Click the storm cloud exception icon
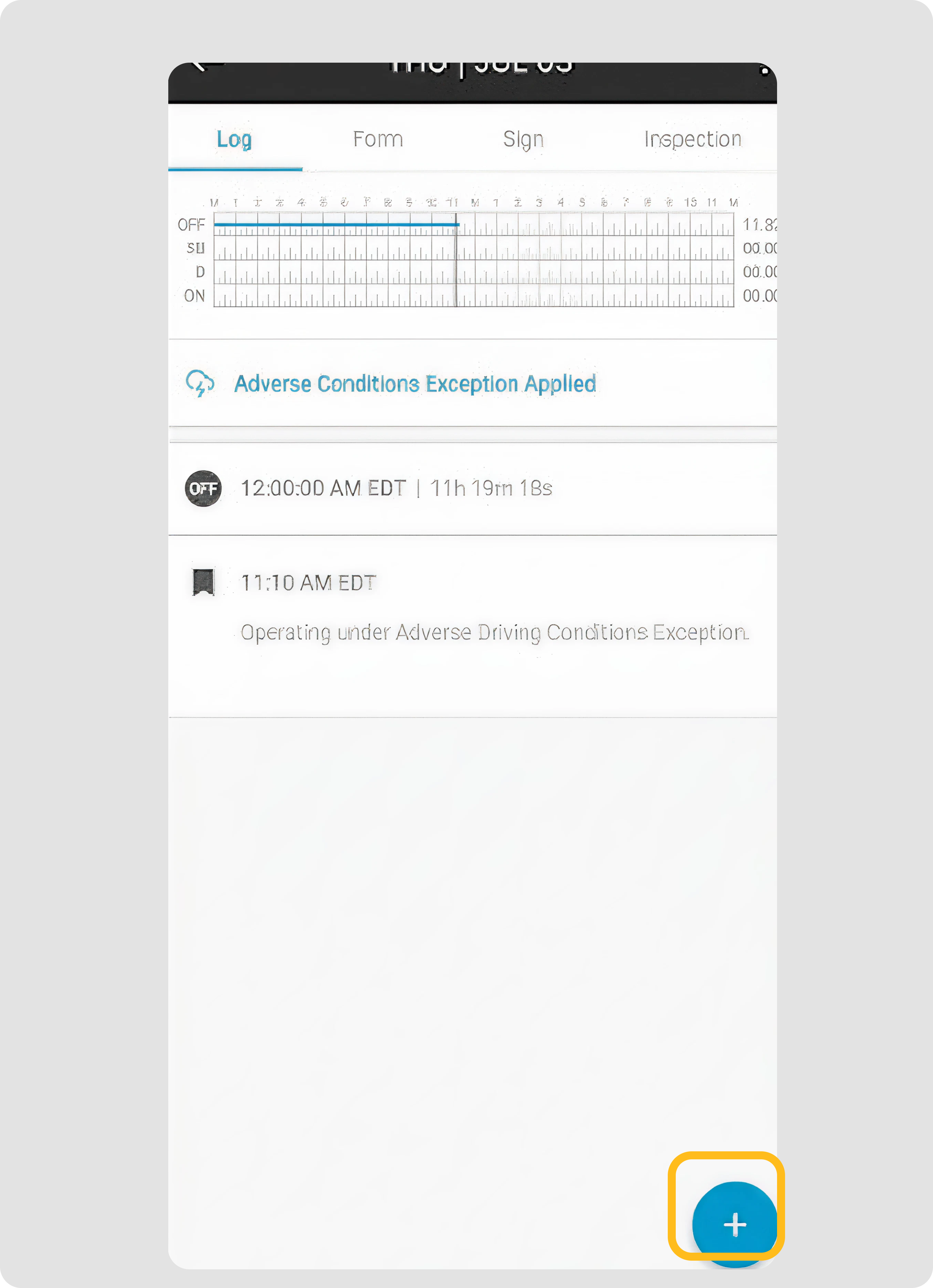933x1288 pixels. pyautogui.click(x=200, y=383)
